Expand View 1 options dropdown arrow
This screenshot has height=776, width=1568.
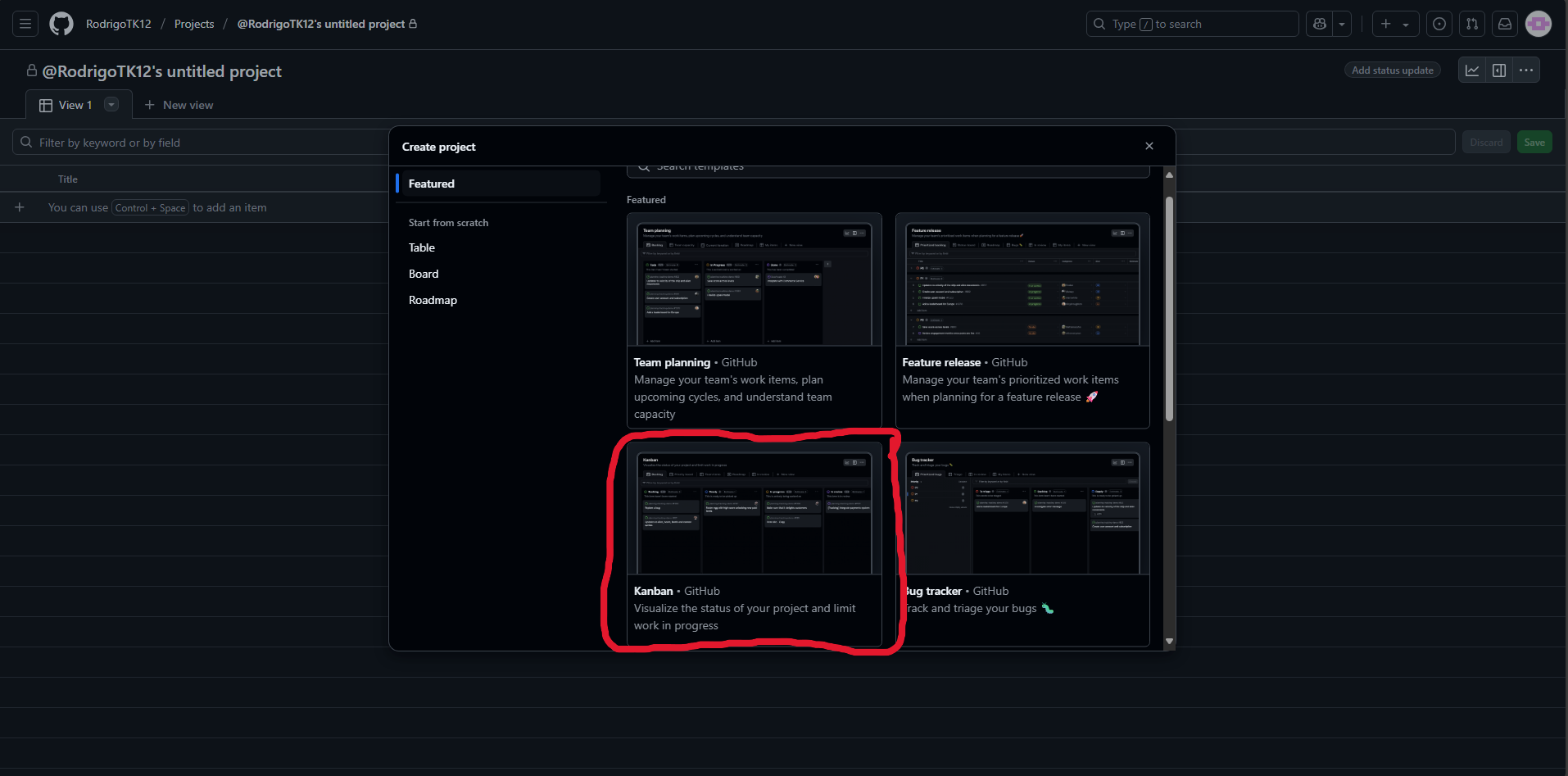point(111,104)
